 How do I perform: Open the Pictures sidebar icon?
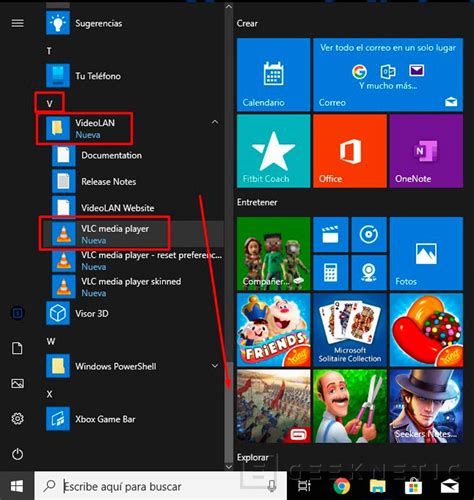pyautogui.click(x=17, y=383)
